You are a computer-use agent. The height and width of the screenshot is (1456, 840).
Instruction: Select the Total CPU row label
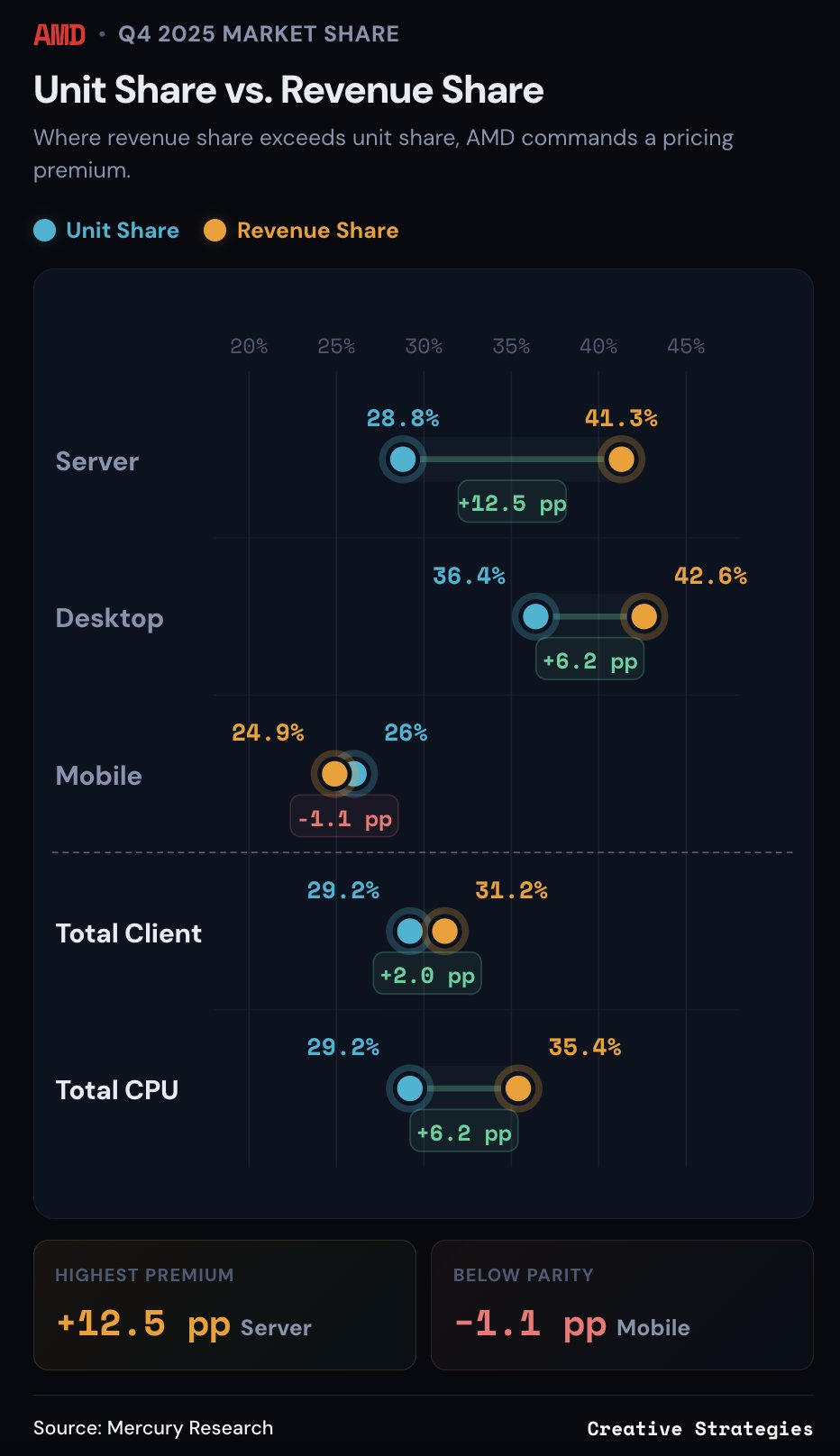[x=117, y=1090]
